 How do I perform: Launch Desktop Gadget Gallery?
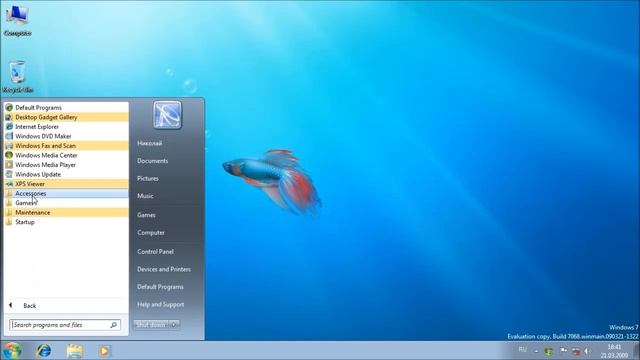66,117
